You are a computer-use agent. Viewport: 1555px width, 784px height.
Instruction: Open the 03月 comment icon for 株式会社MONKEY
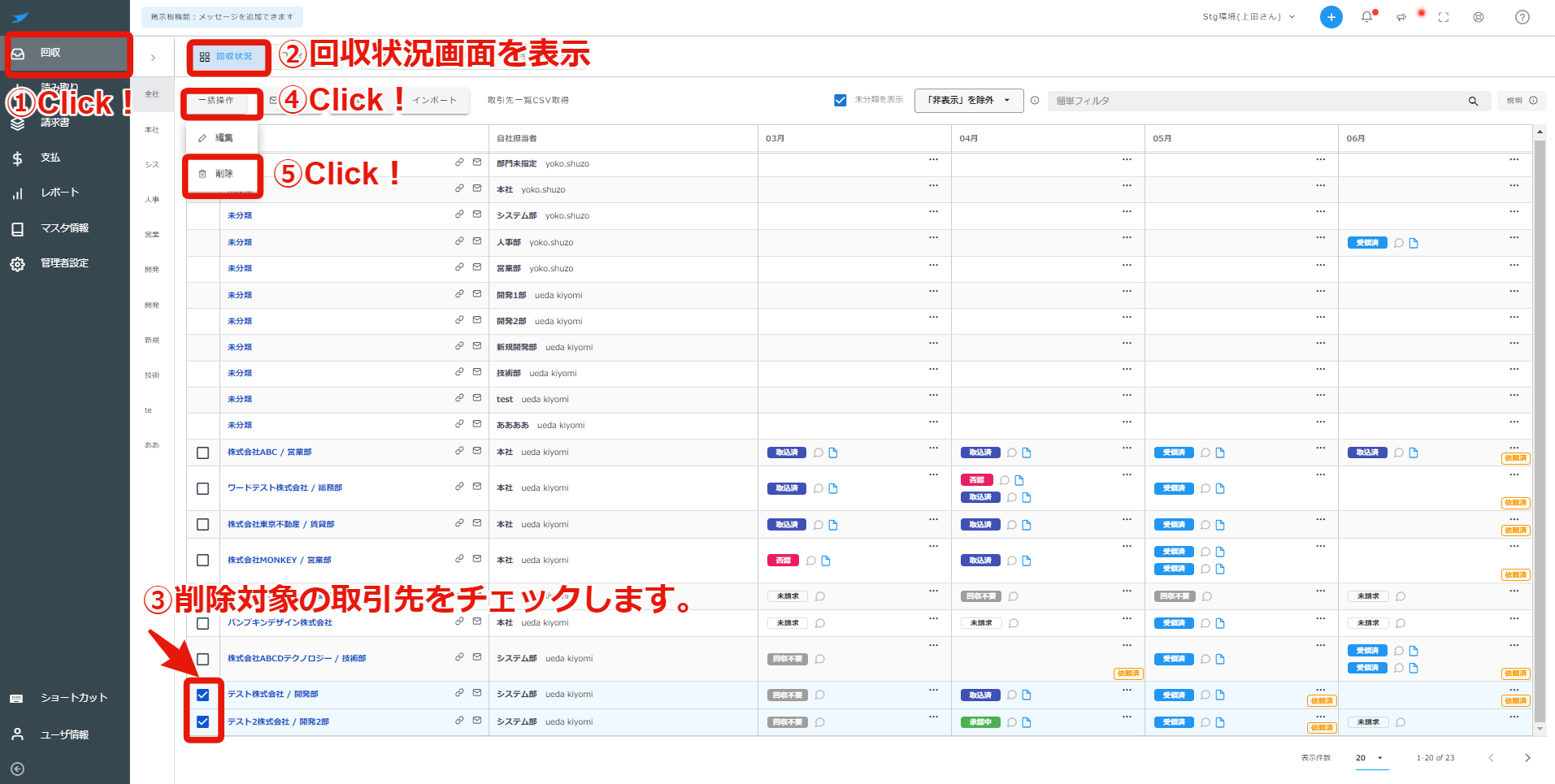point(811,561)
